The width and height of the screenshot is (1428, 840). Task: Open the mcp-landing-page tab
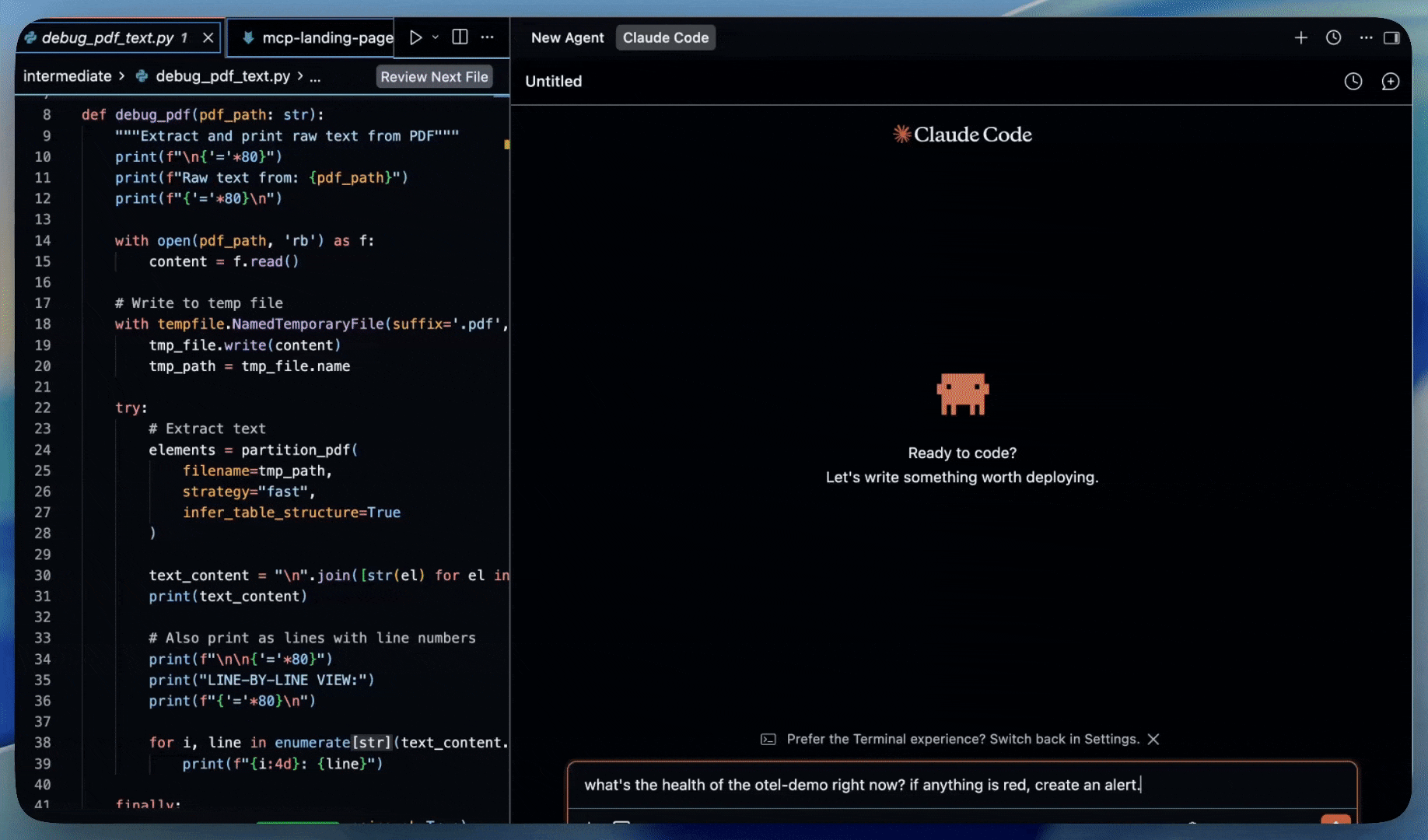pyautogui.click(x=319, y=37)
